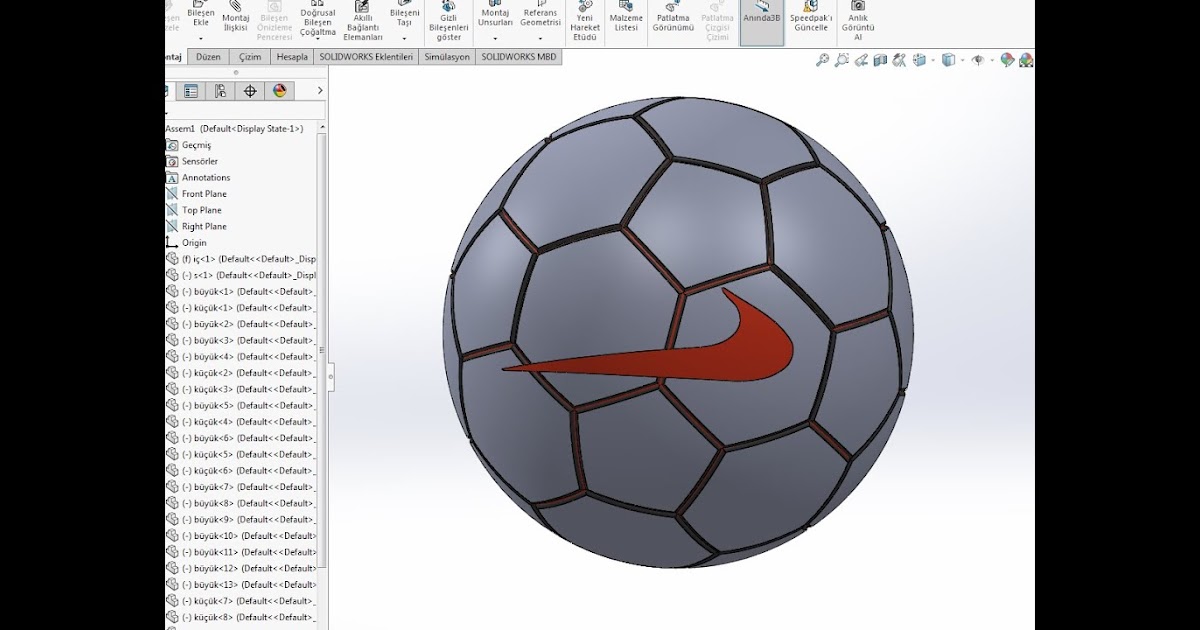This screenshot has height=630, width=1200.
Task: Select the (-) küçük<8> component
Action: pyautogui.click(x=241, y=618)
